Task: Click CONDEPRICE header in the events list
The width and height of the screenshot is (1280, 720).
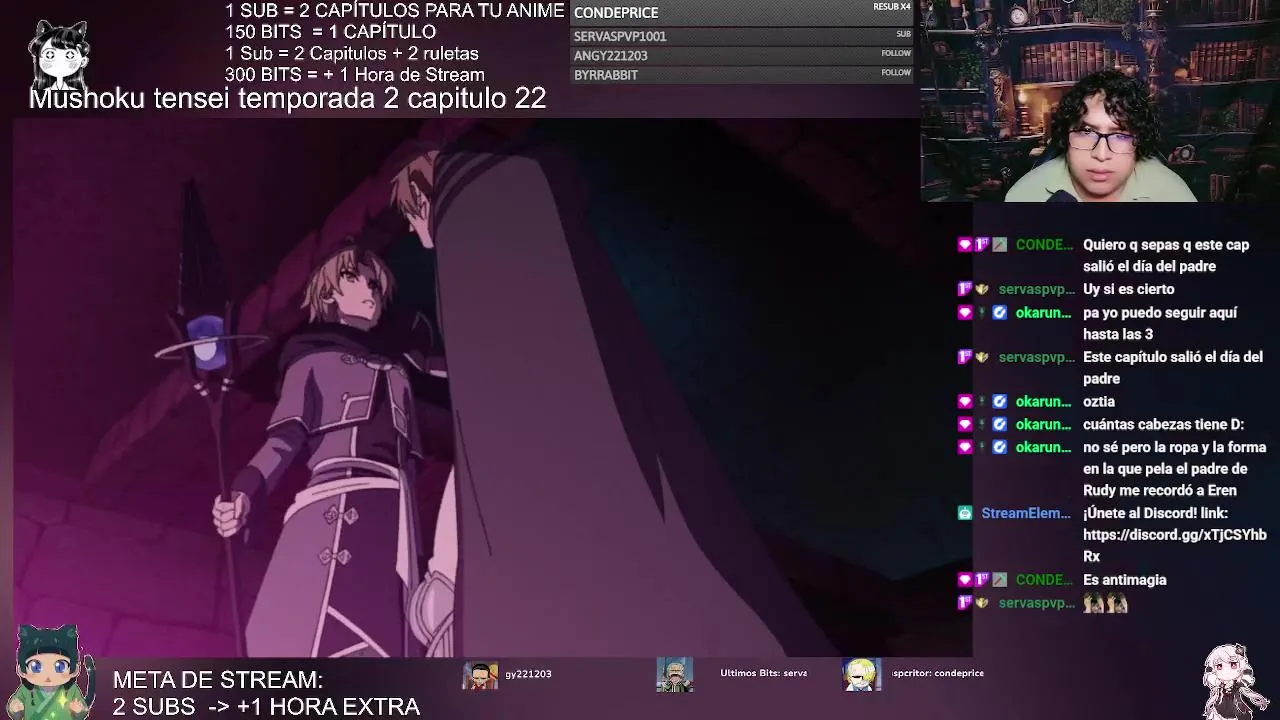Action: click(616, 13)
